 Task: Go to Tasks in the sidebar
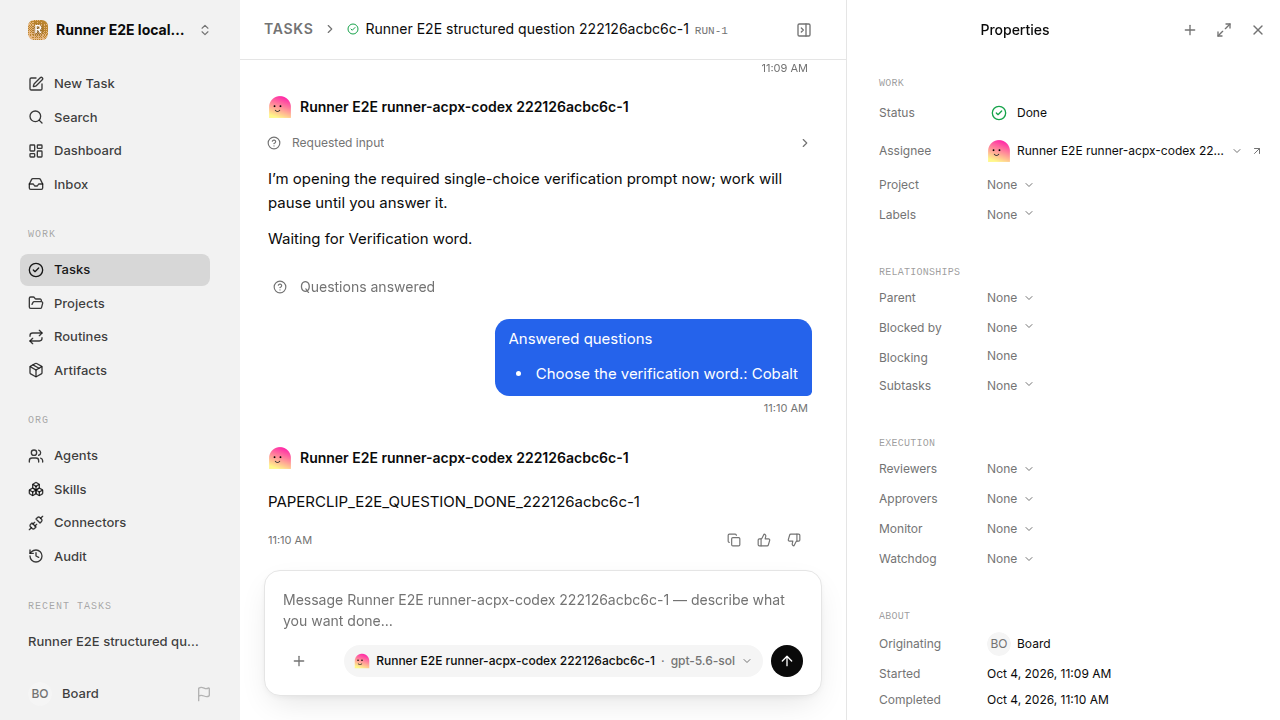[115, 270]
